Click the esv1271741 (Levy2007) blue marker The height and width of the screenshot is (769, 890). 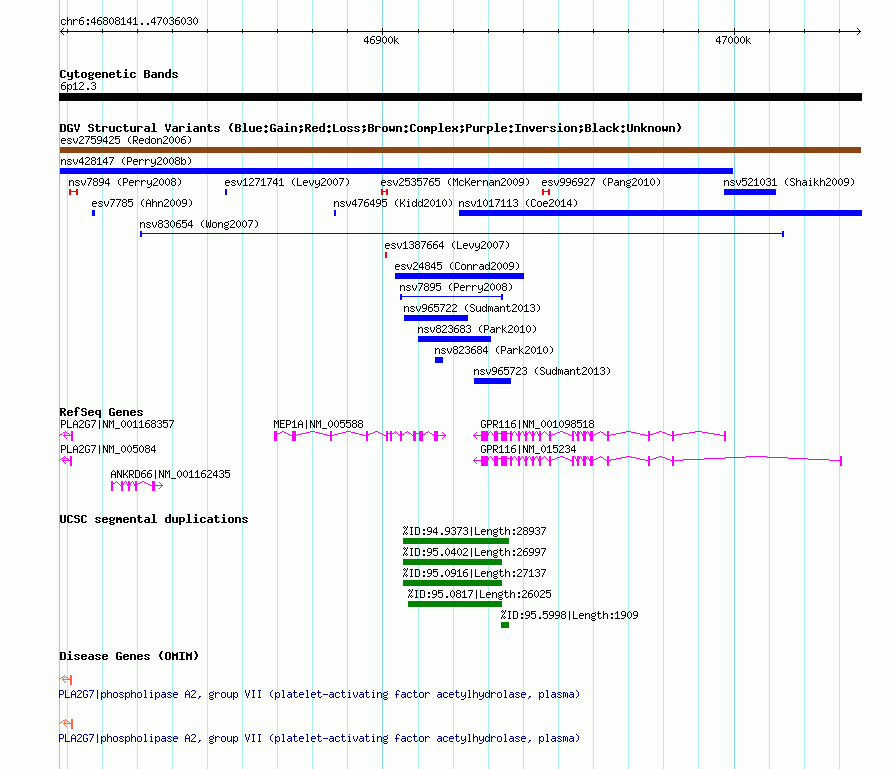pyautogui.click(x=226, y=192)
